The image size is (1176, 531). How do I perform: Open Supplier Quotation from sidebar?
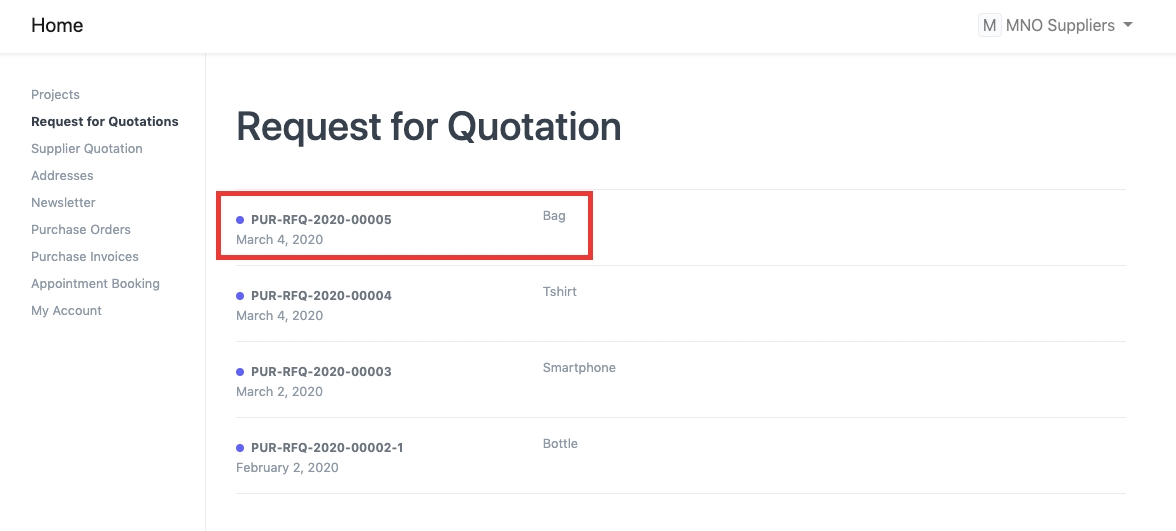click(86, 149)
